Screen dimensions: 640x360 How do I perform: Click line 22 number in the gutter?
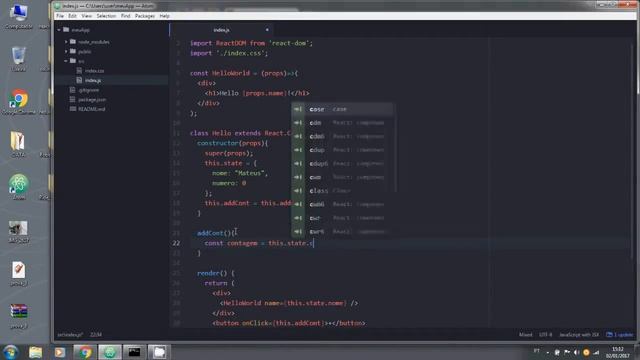[176, 243]
